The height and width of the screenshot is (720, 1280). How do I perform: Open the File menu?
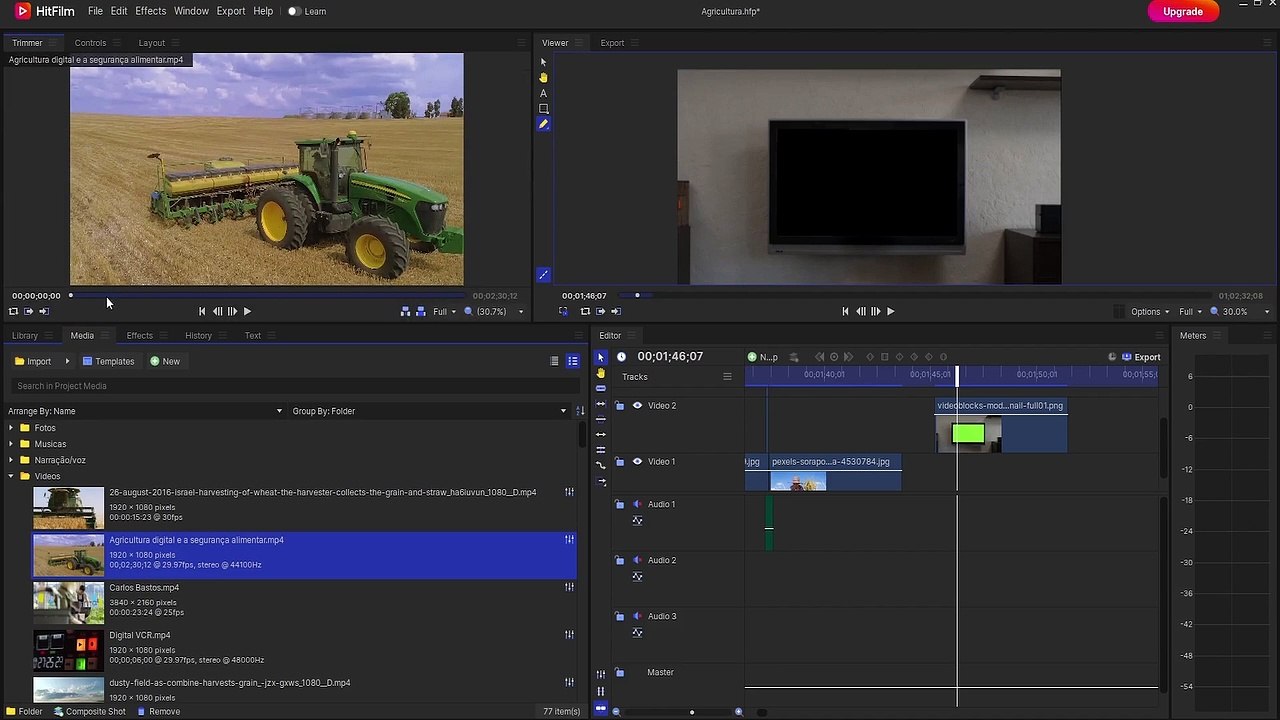click(x=95, y=11)
